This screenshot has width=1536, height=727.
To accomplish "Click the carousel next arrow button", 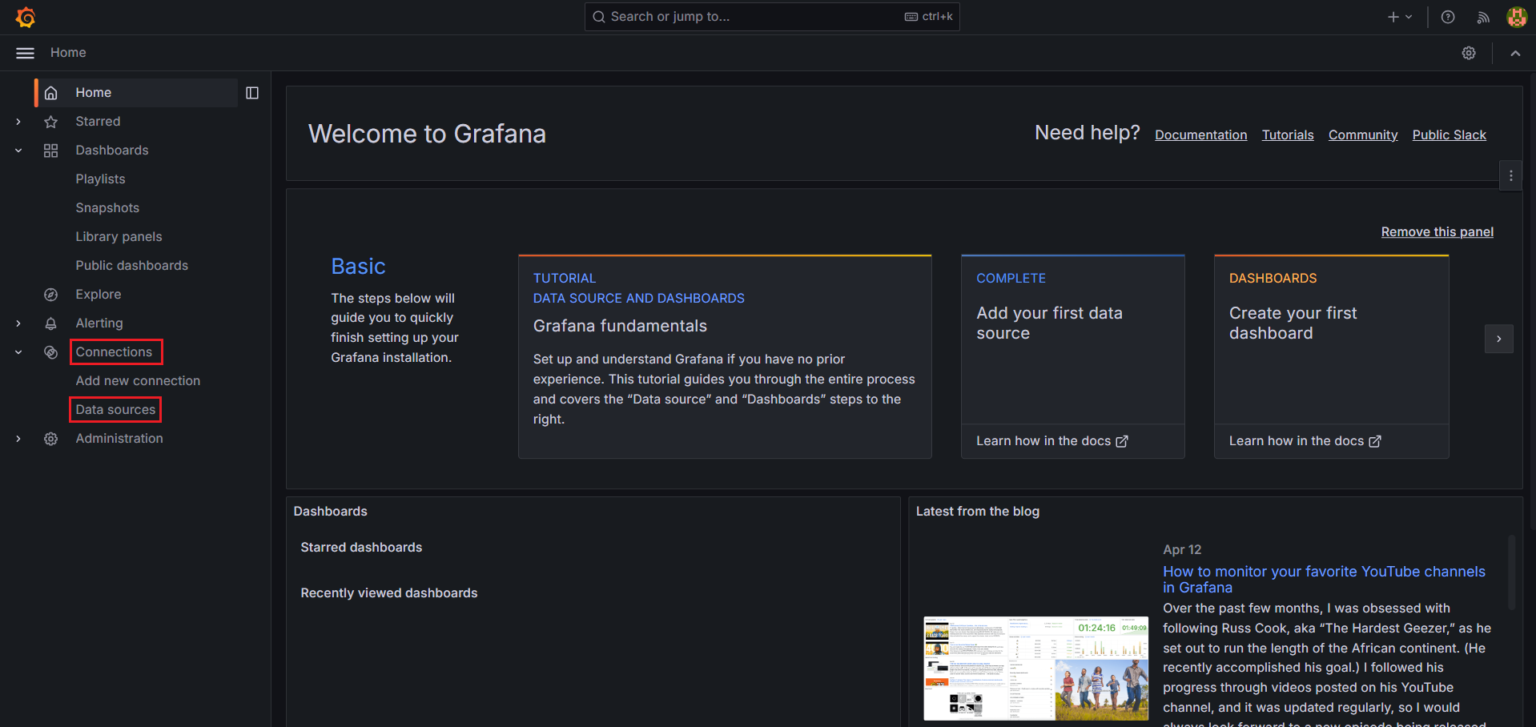I will click(x=1498, y=338).
